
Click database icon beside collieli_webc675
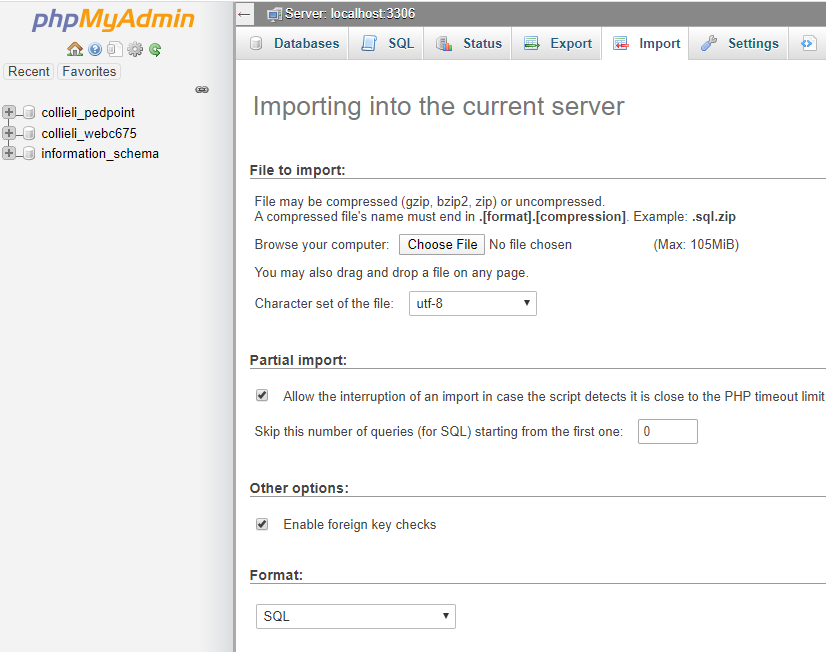30,133
